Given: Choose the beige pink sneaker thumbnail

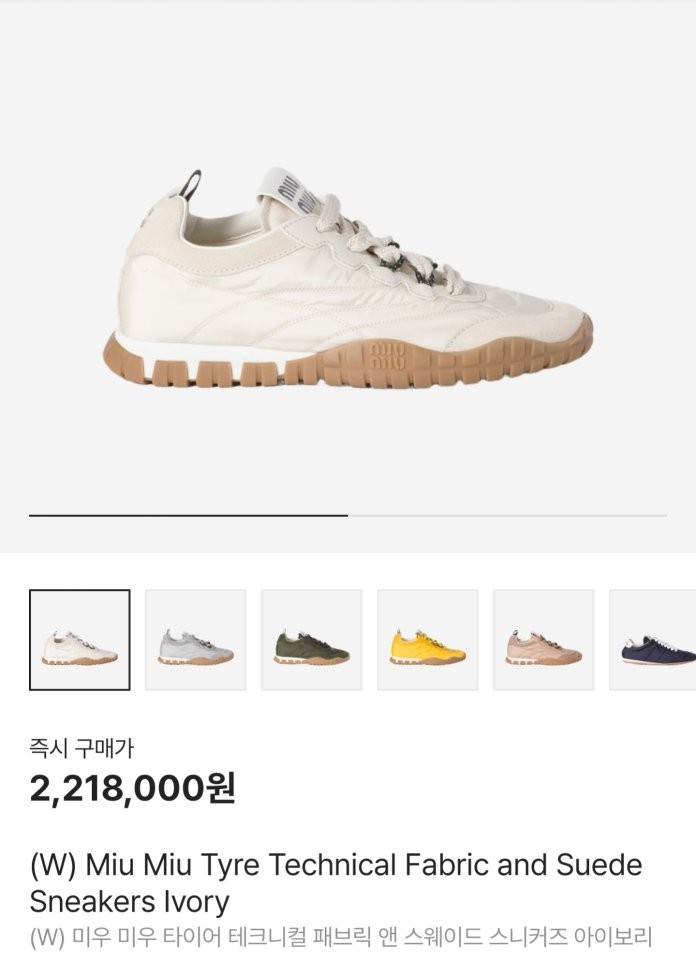Looking at the screenshot, I should click(x=544, y=640).
